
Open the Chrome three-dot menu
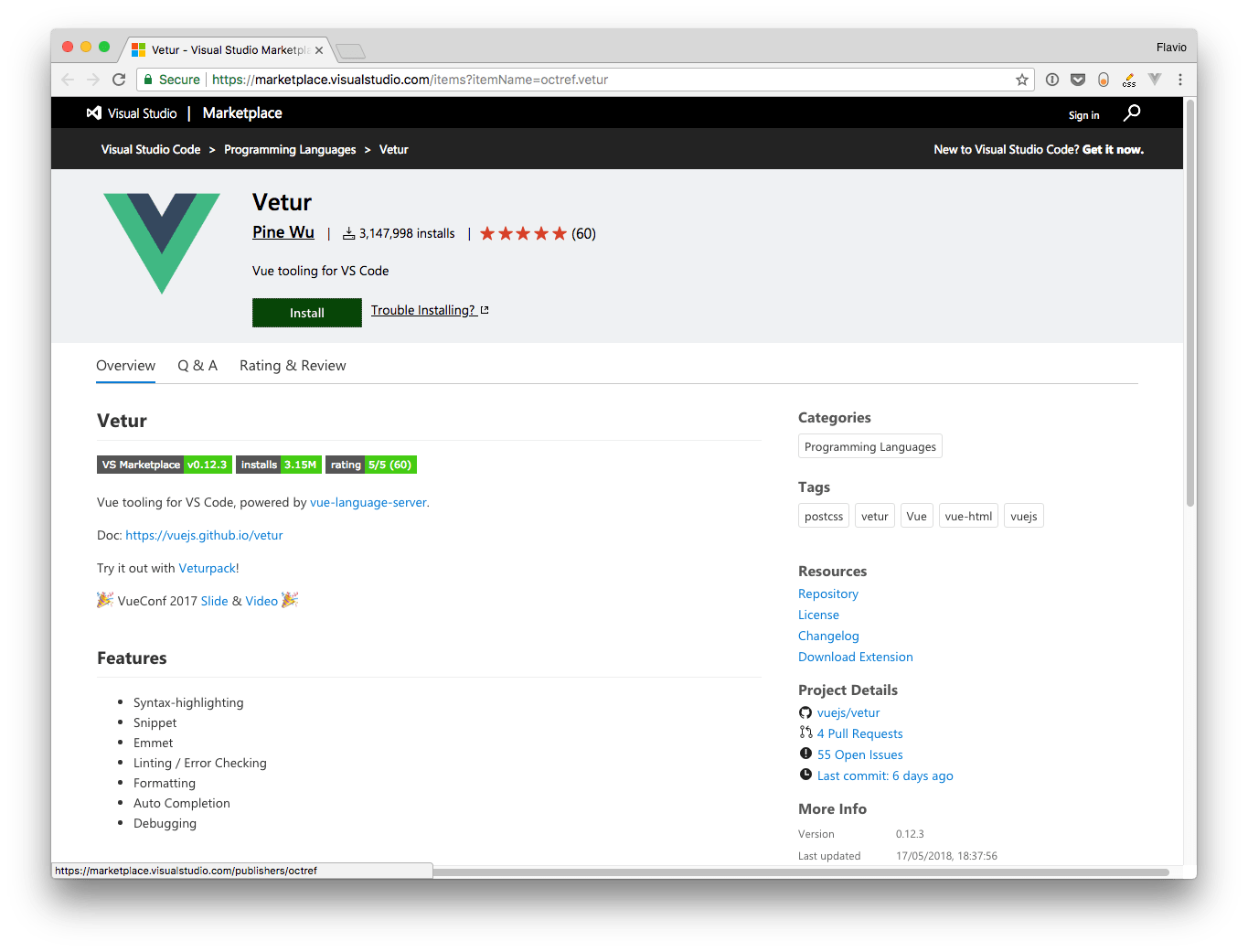pyautogui.click(x=1180, y=80)
